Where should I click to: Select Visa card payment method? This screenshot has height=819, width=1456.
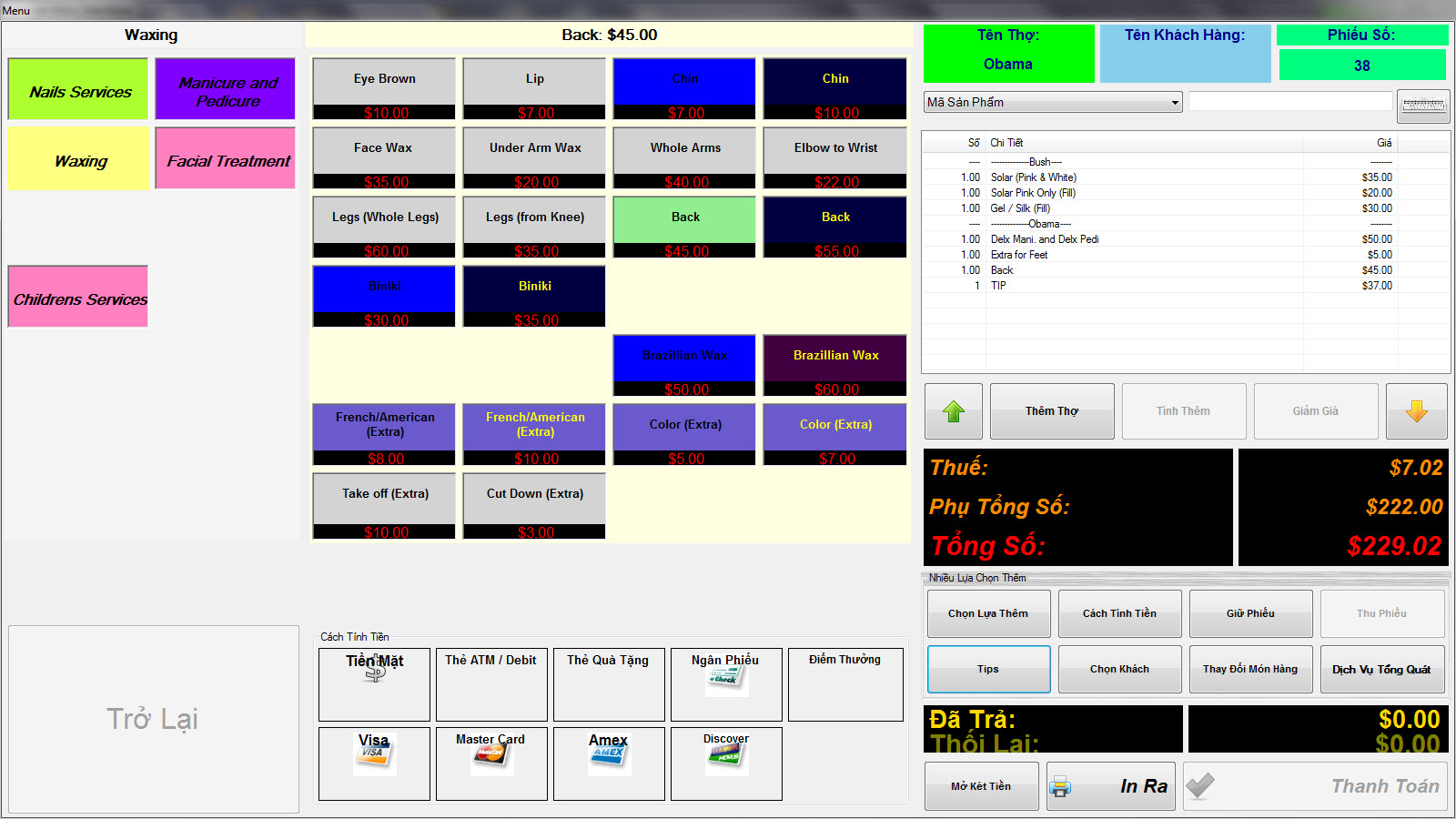tap(374, 763)
